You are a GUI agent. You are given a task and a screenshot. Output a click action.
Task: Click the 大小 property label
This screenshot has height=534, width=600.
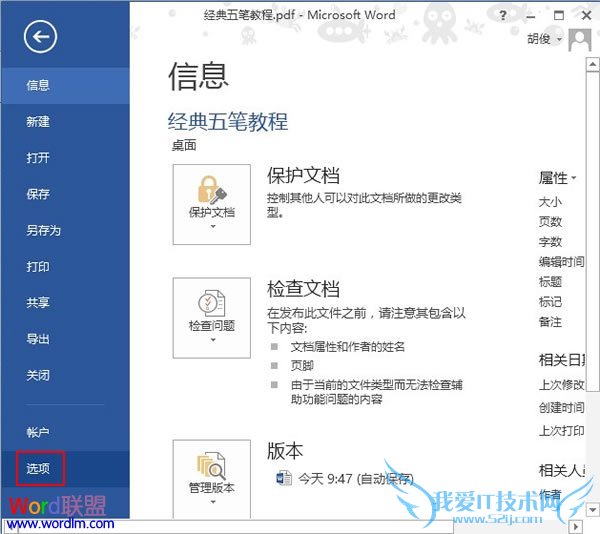[550, 202]
